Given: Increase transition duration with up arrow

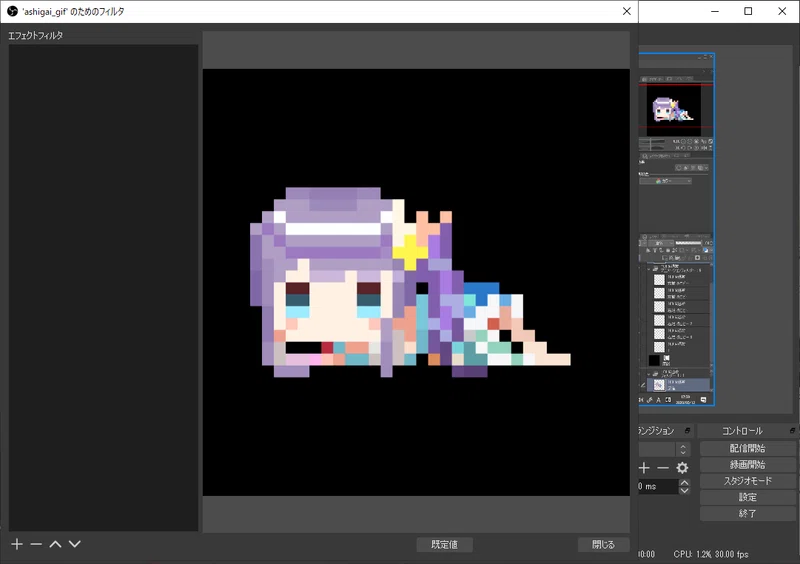Looking at the screenshot, I should coord(685,482).
